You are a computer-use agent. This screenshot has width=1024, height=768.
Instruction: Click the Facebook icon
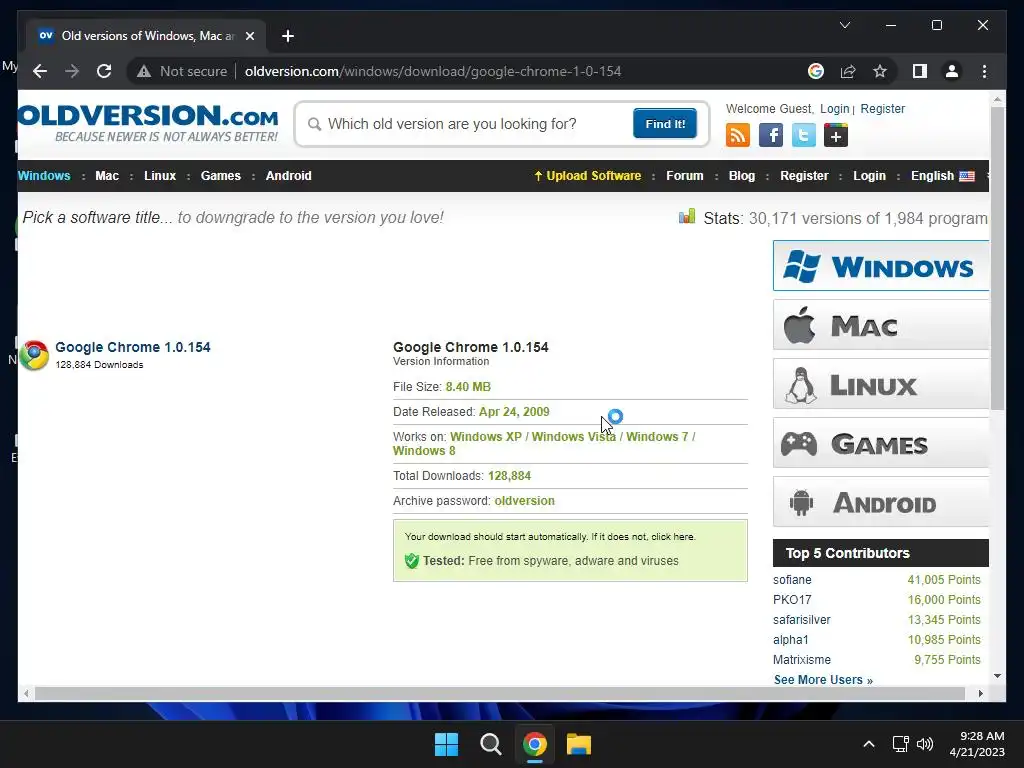coord(771,135)
